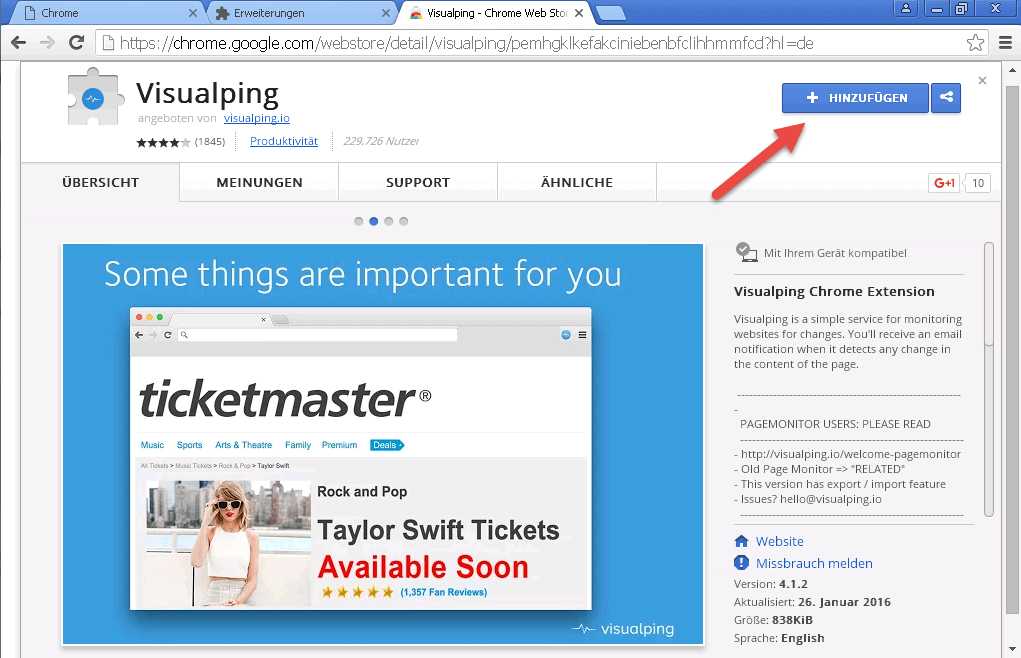Screen dimensions: 1021x658
Task: Switch to the Erweiterungen tab
Action: pyautogui.click(x=303, y=13)
